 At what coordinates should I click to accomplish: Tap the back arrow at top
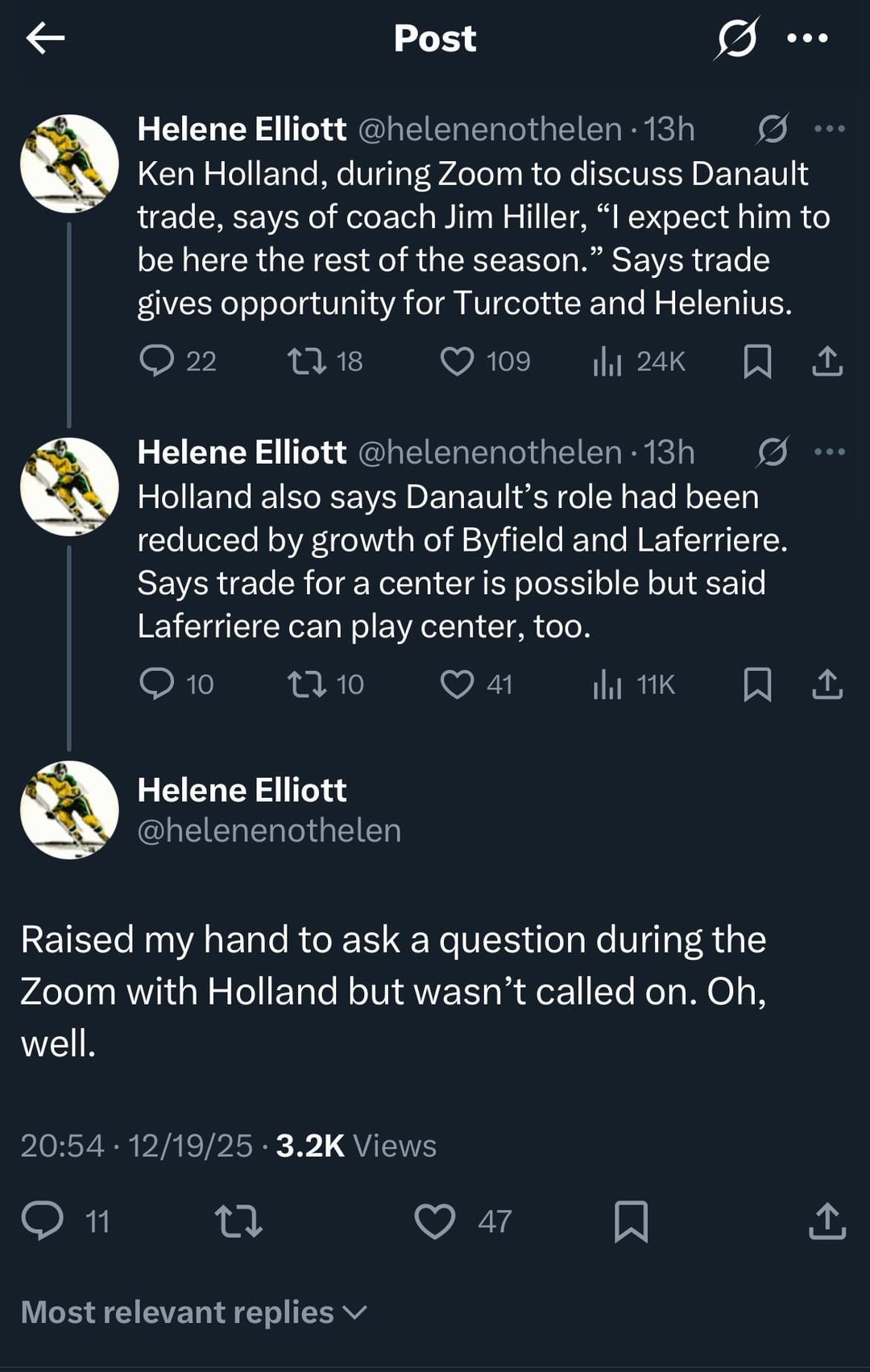45,38
